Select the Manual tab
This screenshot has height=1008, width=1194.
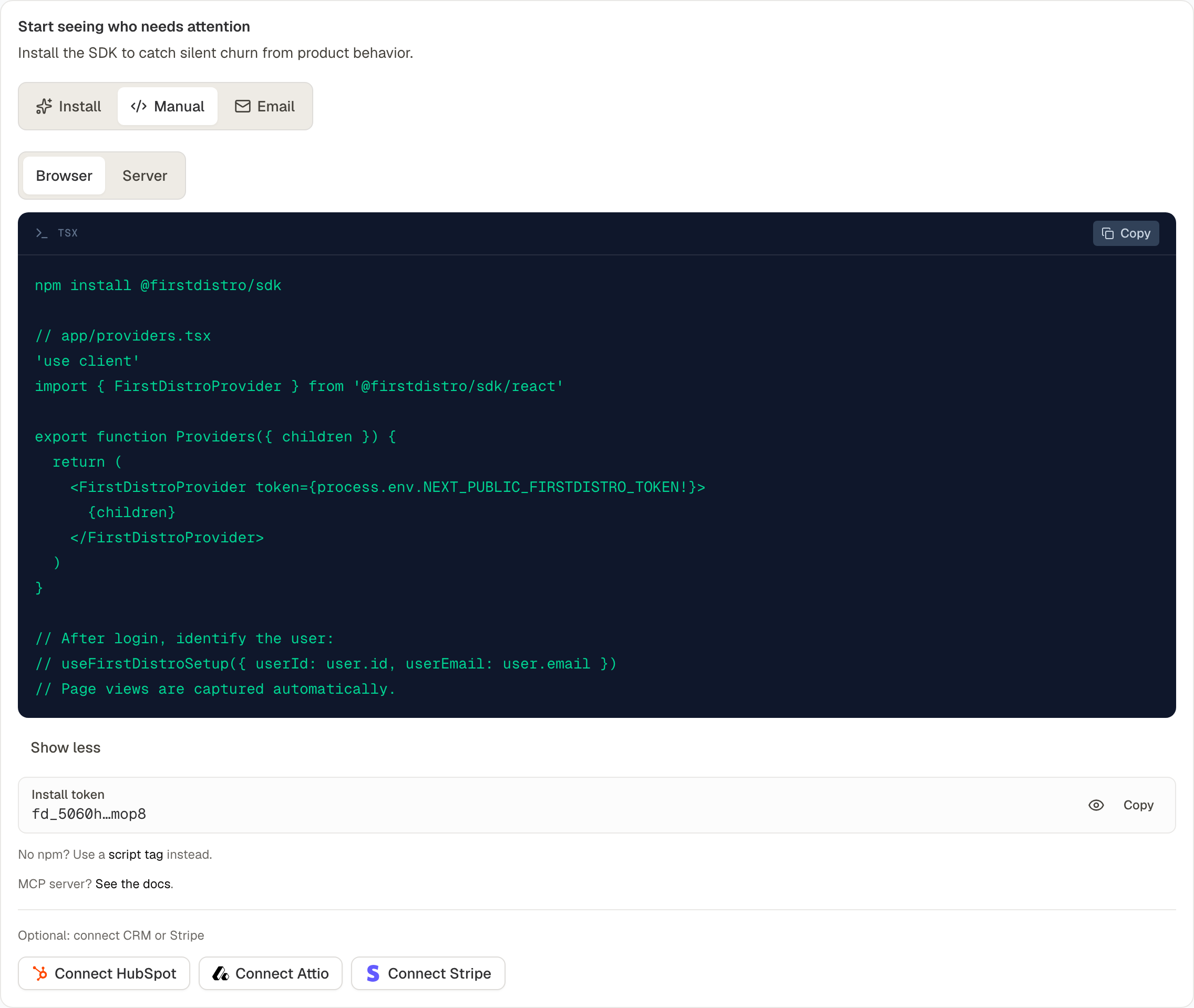point(168,106)
